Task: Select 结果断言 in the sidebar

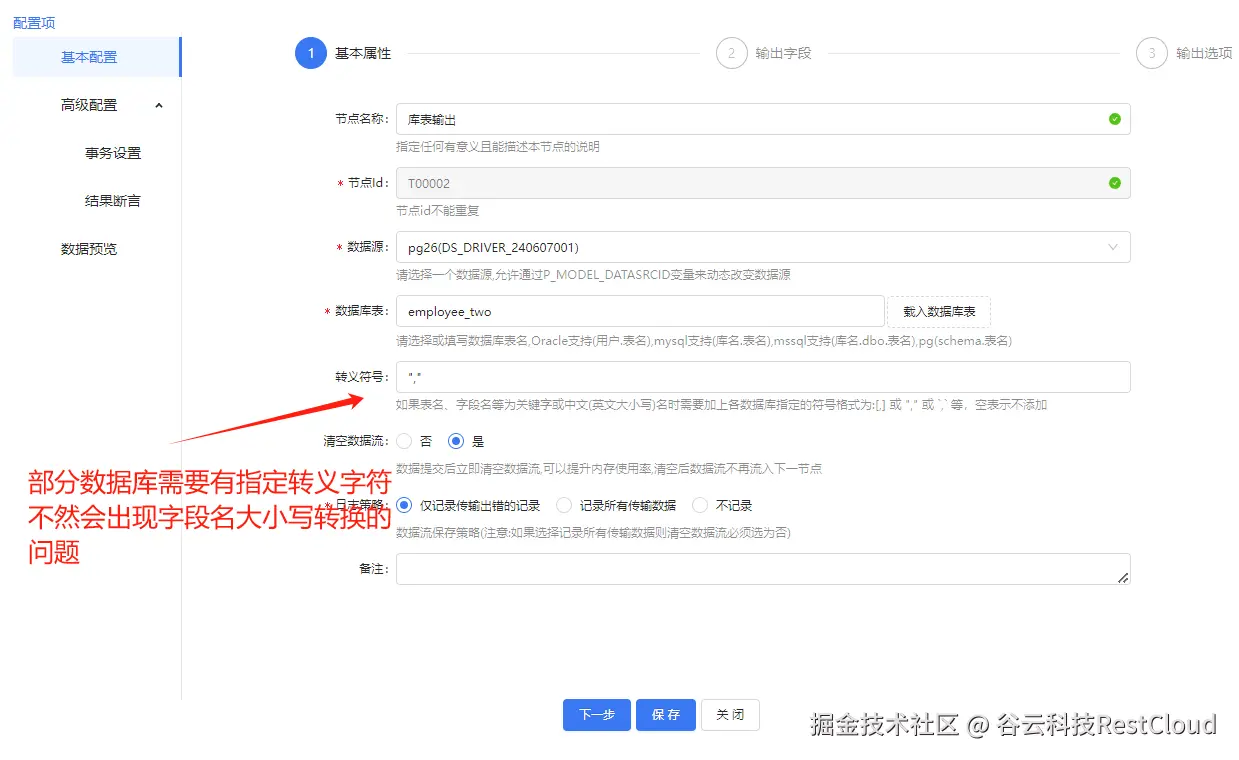Action: coord(113,201)
